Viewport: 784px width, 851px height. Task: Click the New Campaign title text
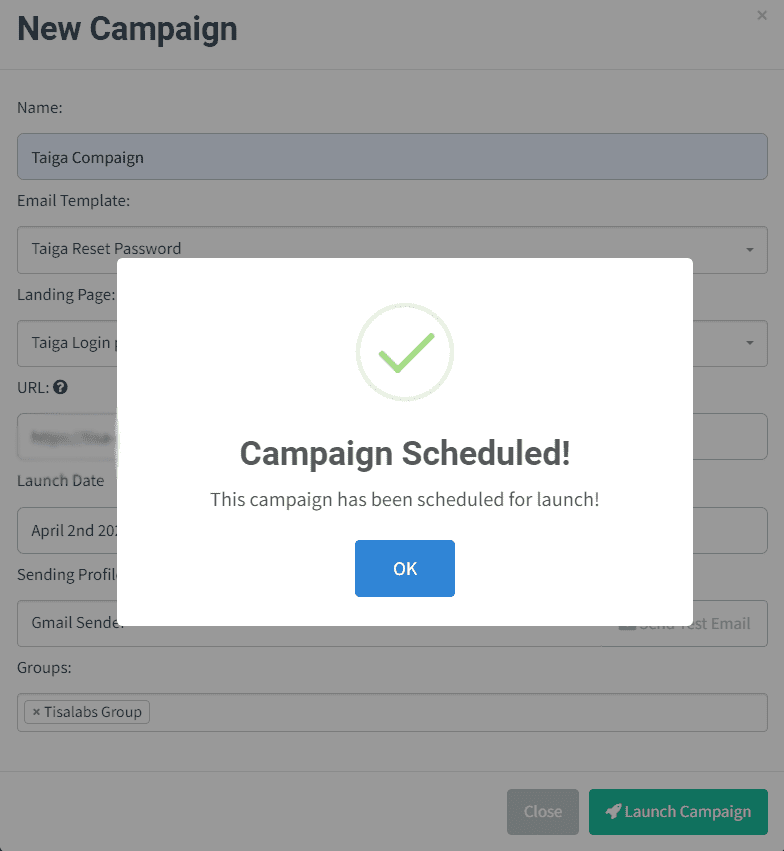point(128,29)
